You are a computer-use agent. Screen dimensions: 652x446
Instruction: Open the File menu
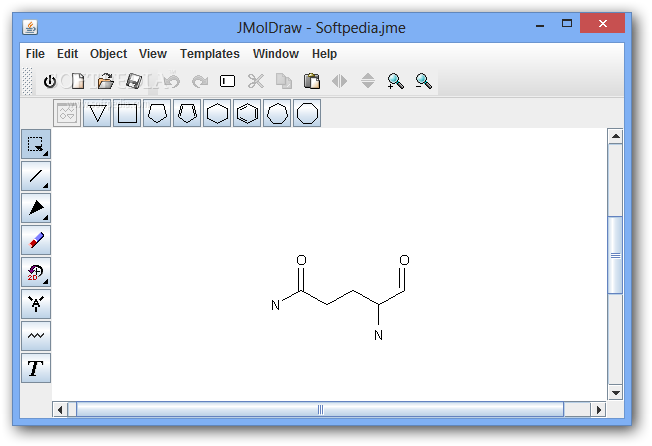[x=35, y=54]
